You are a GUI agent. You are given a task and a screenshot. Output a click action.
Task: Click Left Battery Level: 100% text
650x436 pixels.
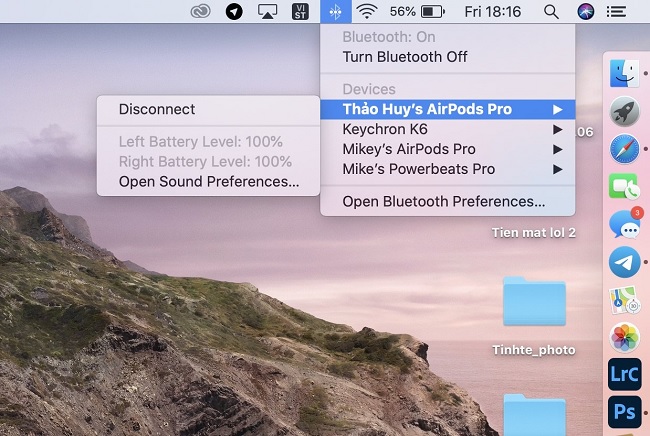tap(201, 142)
